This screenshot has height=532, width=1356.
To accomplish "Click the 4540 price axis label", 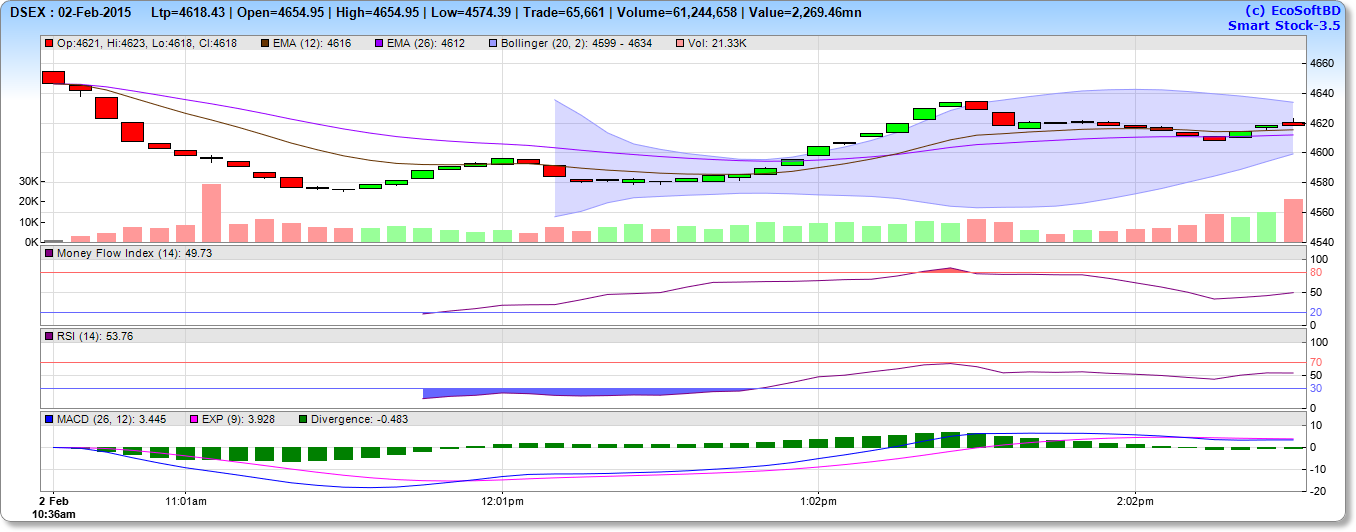I will point(1322,242).
